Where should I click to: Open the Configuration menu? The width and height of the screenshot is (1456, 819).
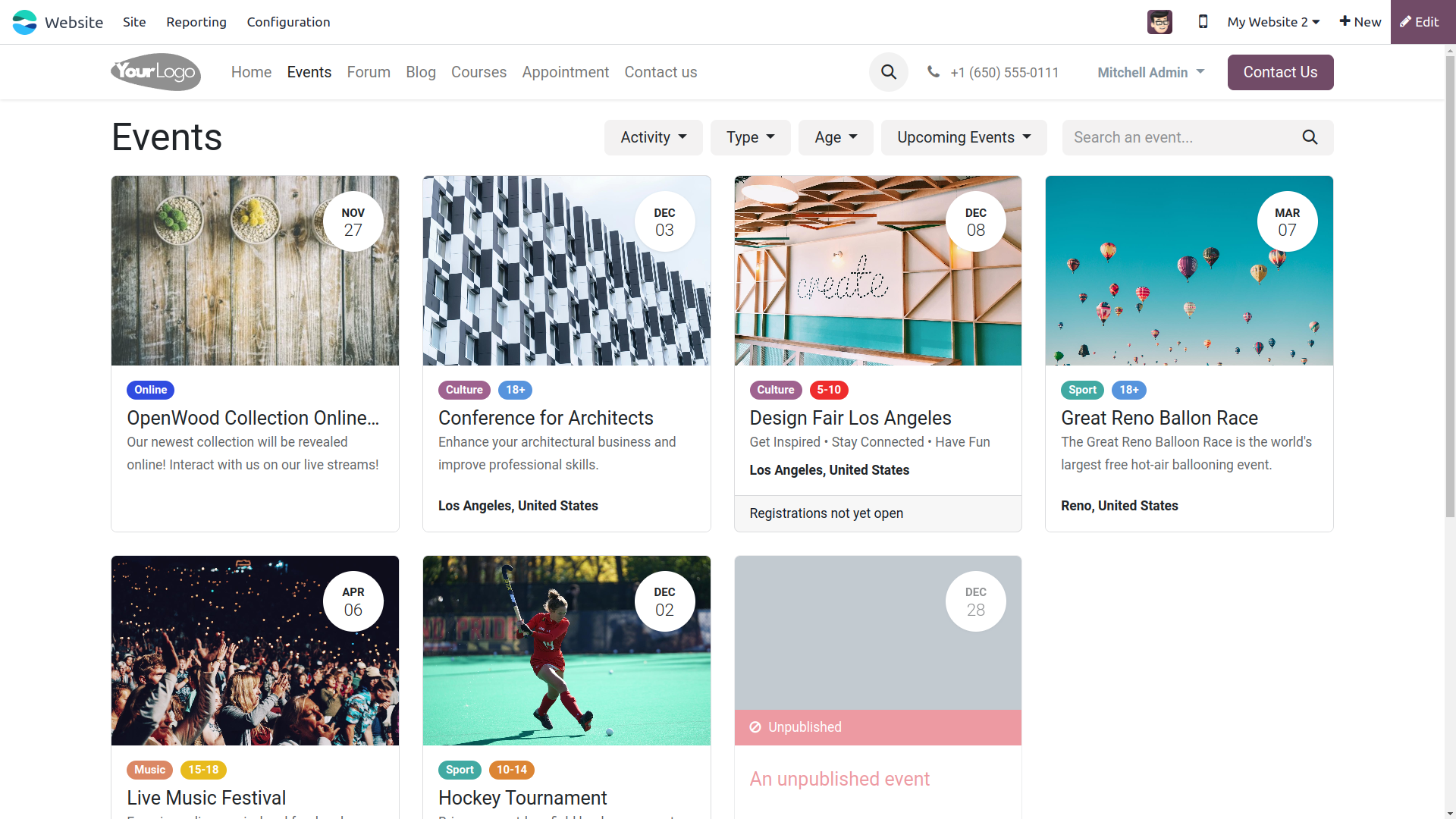click(x=288, y=22)
